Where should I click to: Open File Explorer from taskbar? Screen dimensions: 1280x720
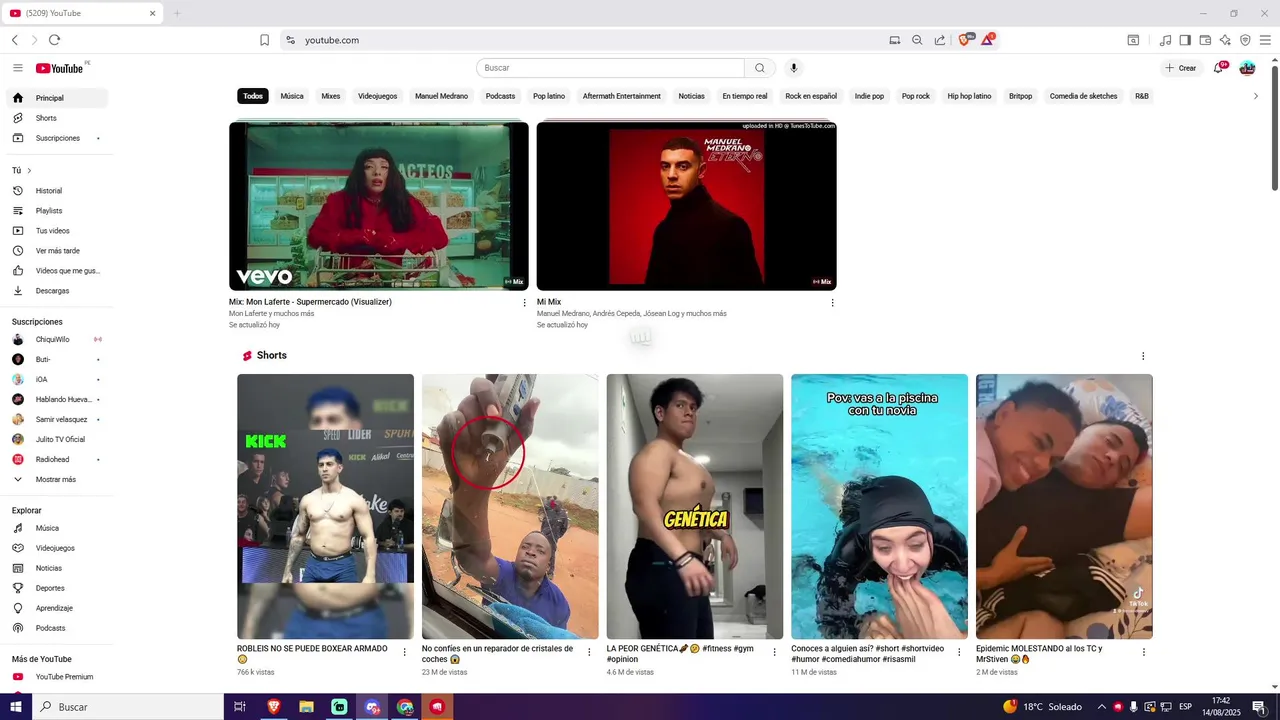306,707
